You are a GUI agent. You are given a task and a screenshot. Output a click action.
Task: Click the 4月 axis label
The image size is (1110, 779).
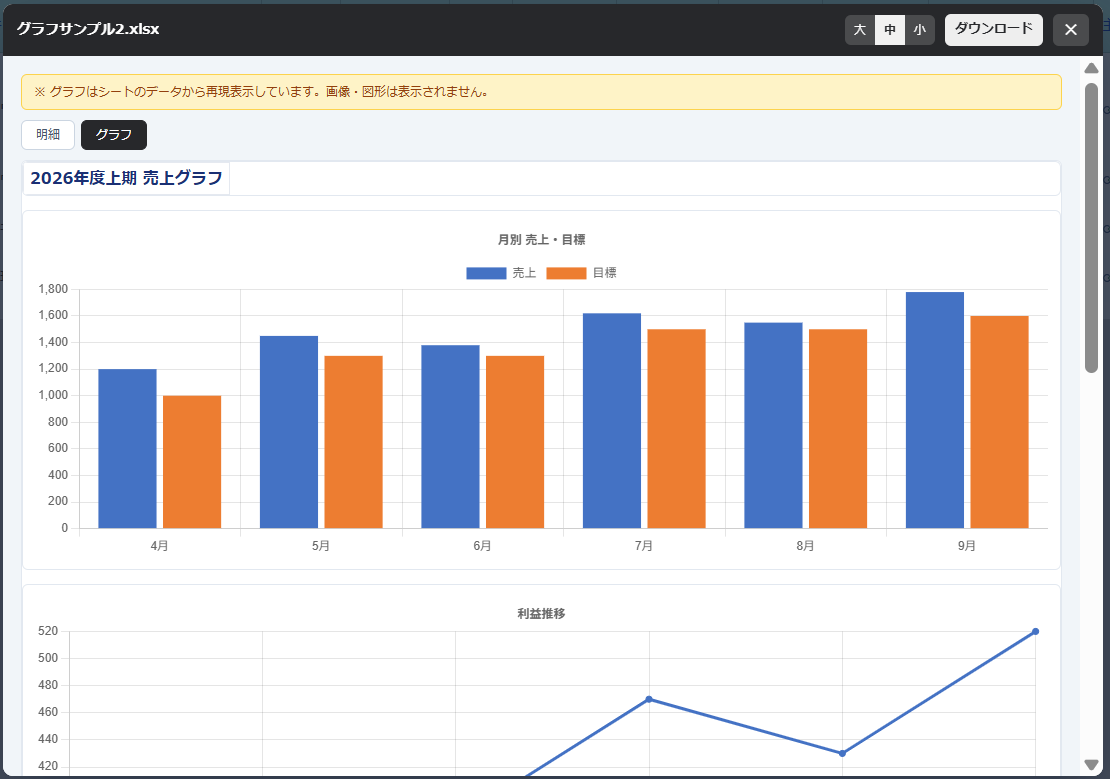click(159, 546)
